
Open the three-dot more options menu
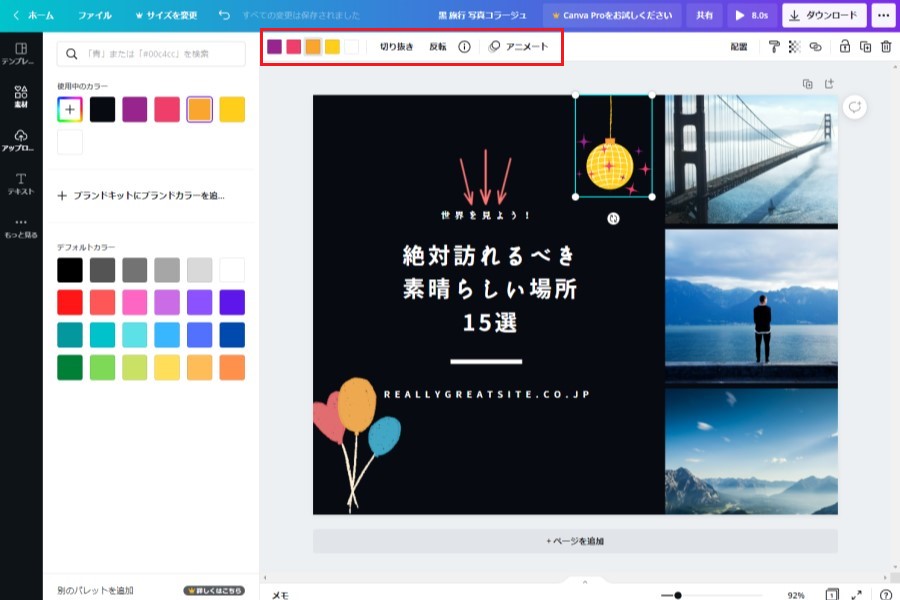(x=883, y=16)
